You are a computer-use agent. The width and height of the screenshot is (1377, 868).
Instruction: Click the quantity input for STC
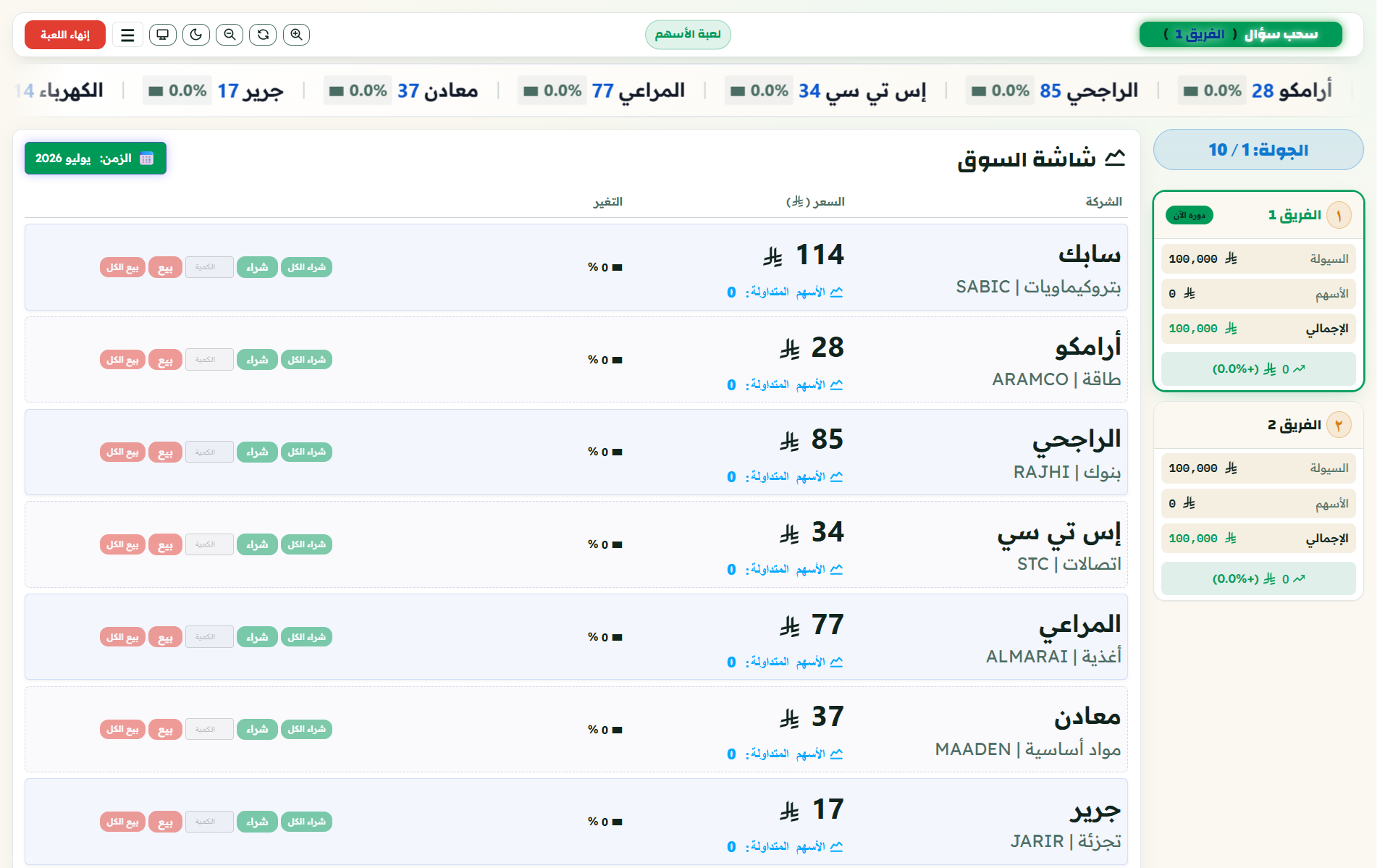[209, 544]
